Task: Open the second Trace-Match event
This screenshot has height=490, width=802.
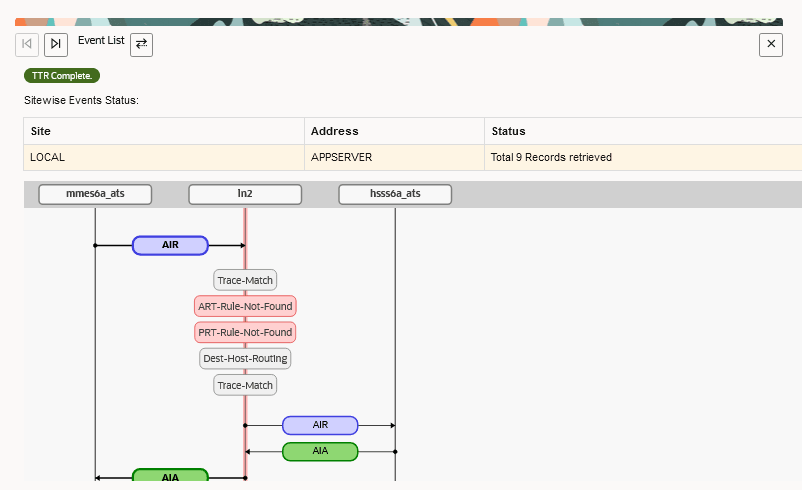Action: [245, 385]
